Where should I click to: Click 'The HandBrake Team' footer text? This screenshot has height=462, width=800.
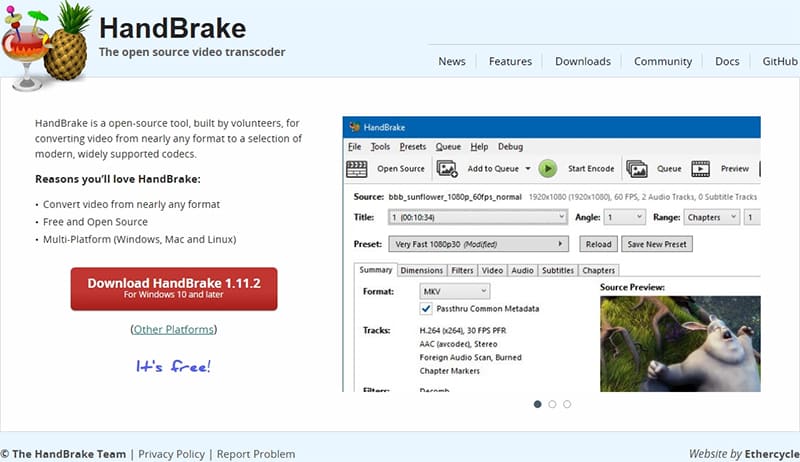[x=69, y=454]
